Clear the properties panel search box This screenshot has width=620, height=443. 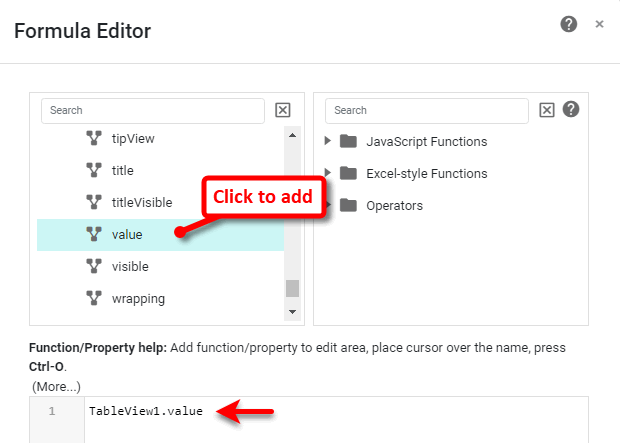coord(283,110)
